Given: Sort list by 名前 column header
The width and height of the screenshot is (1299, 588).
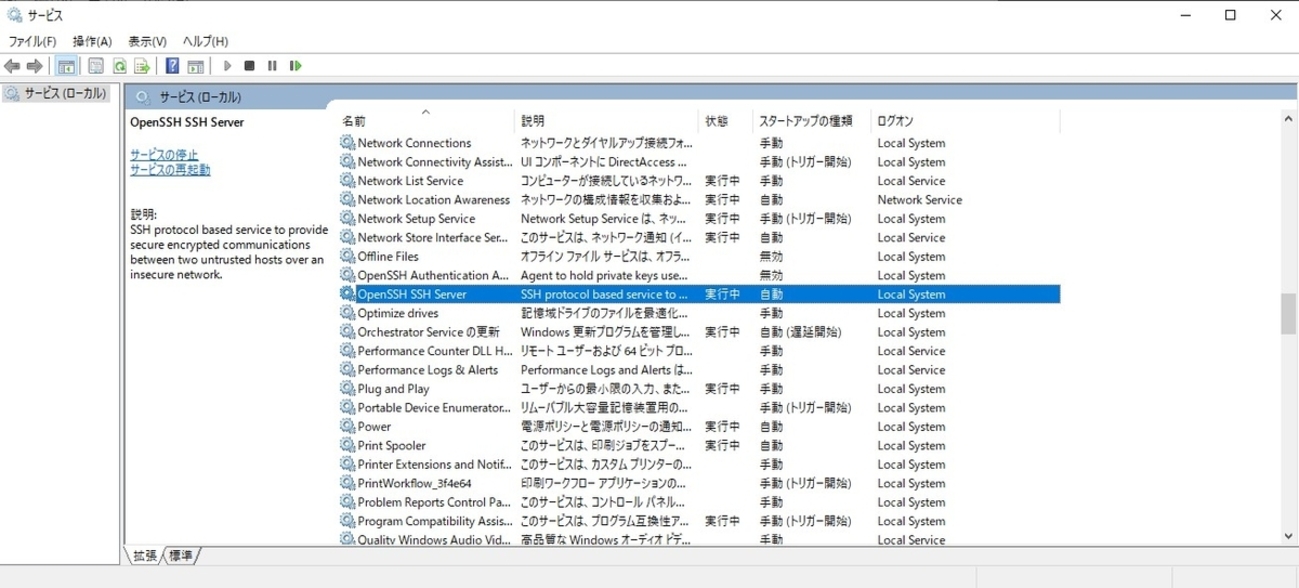Looking at the screenshot, I should tap(354, 121).
